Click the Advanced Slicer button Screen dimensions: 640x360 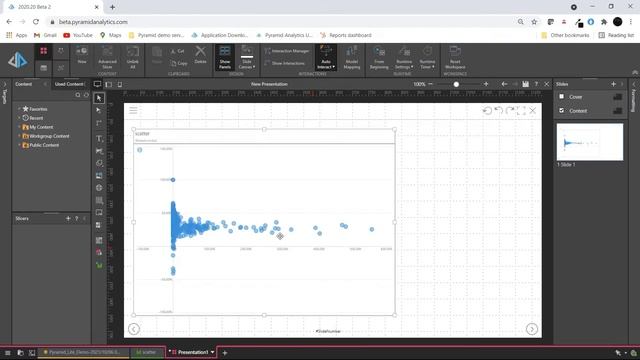107,57
